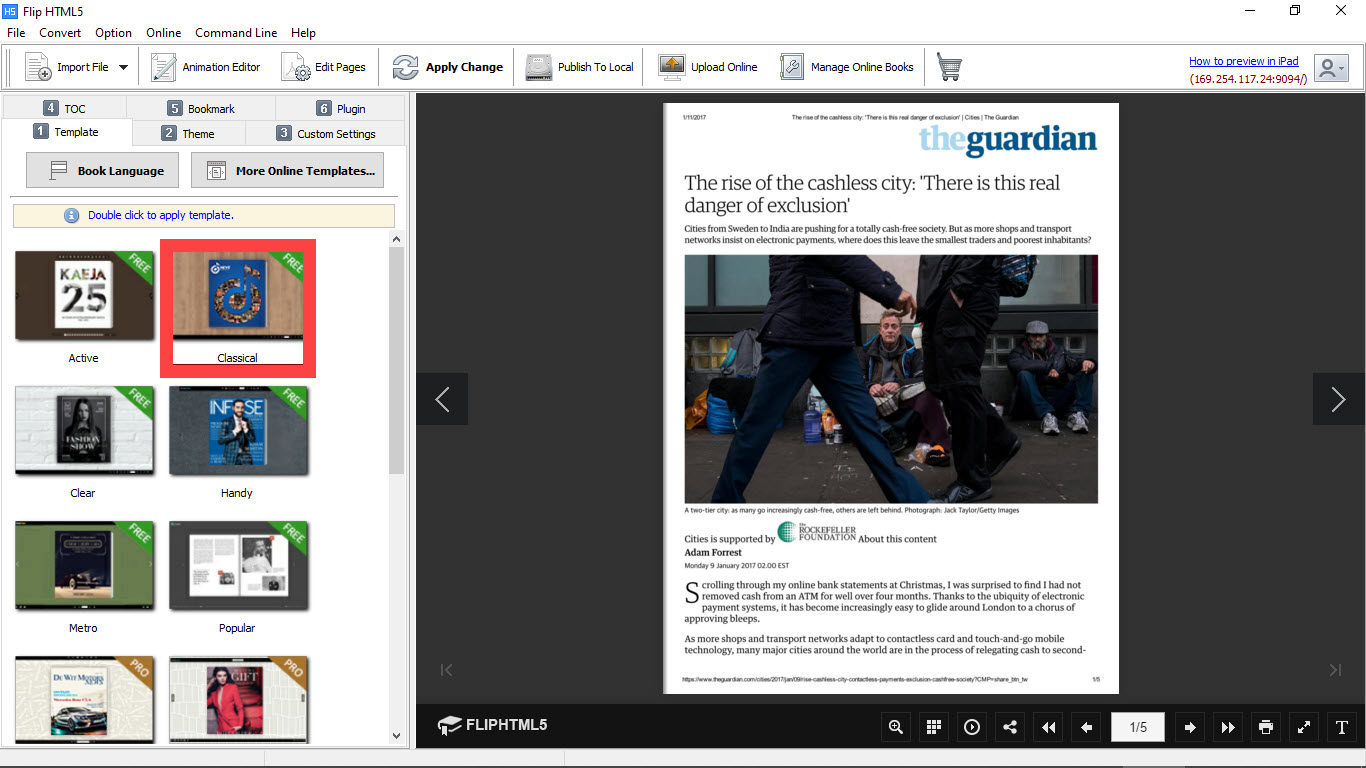Select the Active template thumbnail
Viewport: 1366px width, 768px height.
click(84, 296)
